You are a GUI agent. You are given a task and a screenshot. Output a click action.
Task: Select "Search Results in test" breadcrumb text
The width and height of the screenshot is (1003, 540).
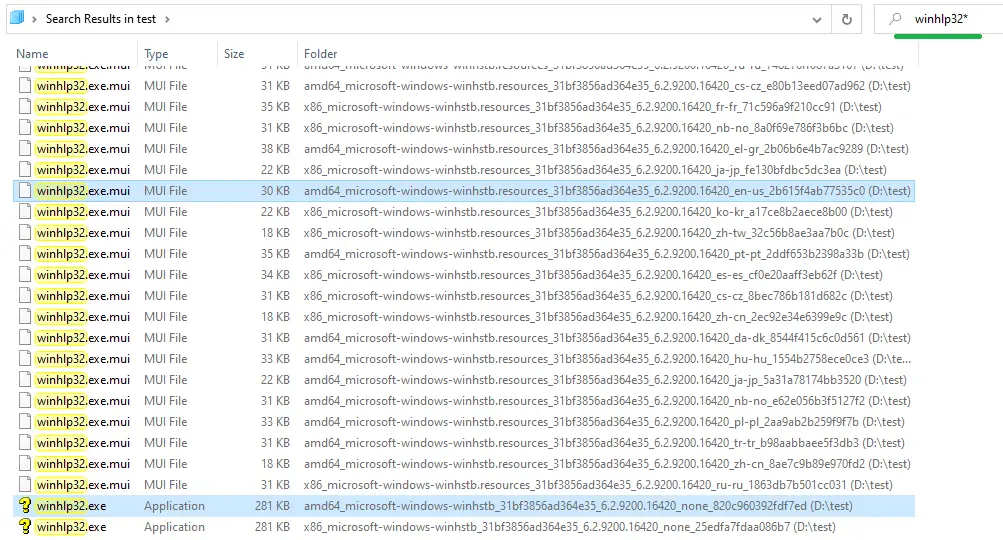102,19
